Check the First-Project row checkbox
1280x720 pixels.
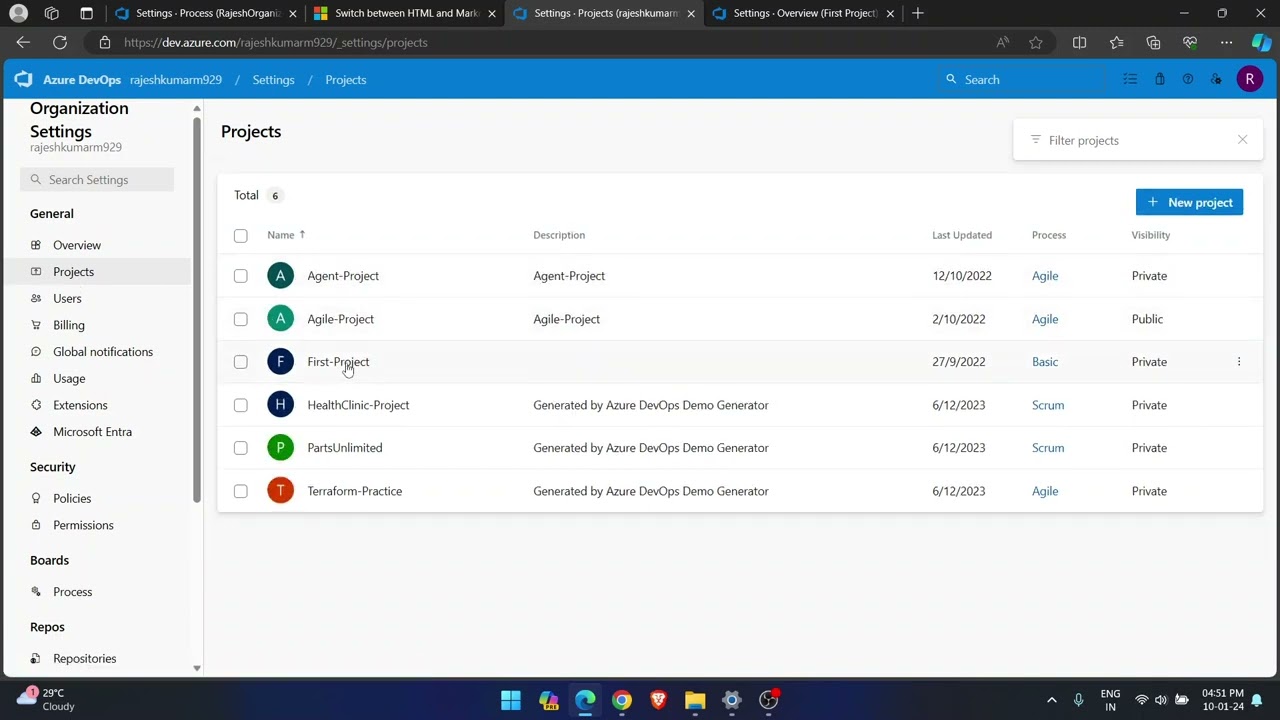click(x=240, y=362)
